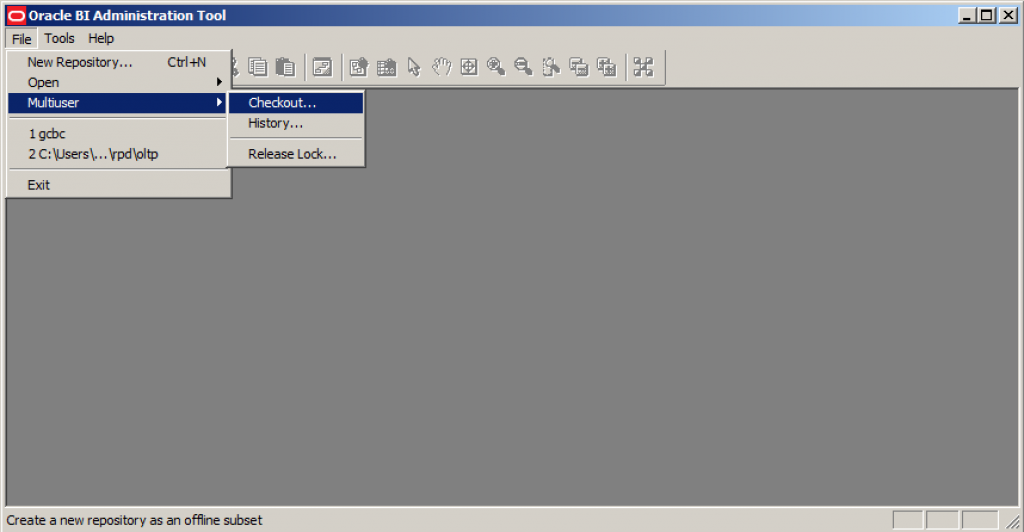Maximize the Administration Tool window
Image resolution: width=1024 pixels, height=532 pixels.
pyautogui.click(x=987, y=15)
